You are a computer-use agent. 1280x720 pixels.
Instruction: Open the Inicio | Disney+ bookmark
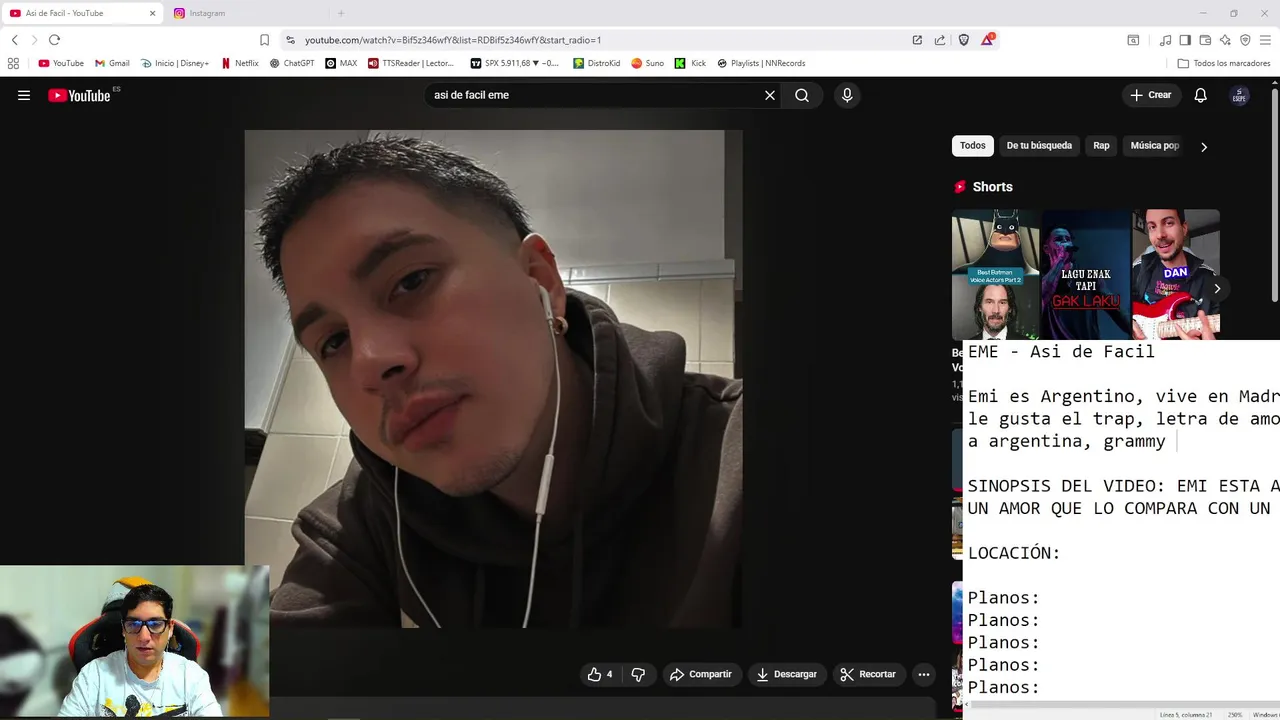tap(175, 63)
